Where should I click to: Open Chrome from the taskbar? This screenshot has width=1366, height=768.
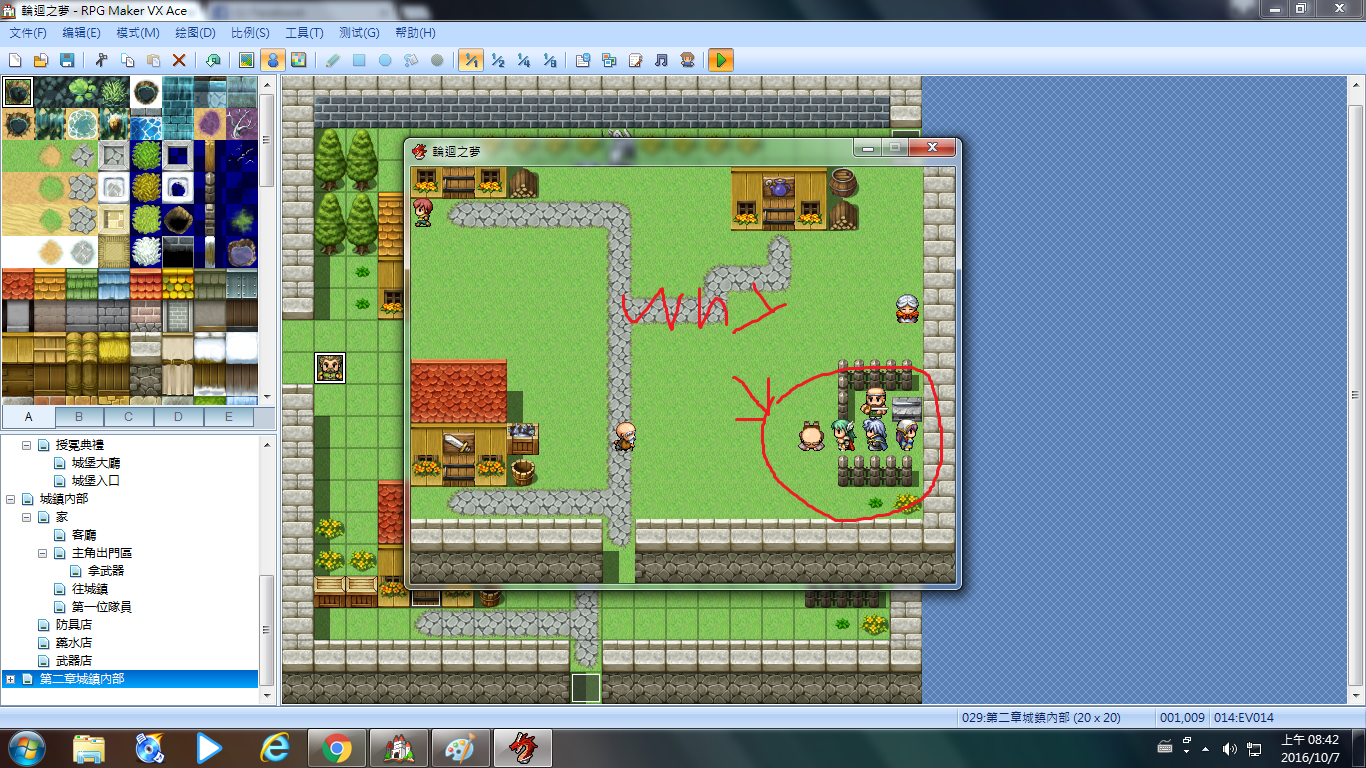point(336,748)
